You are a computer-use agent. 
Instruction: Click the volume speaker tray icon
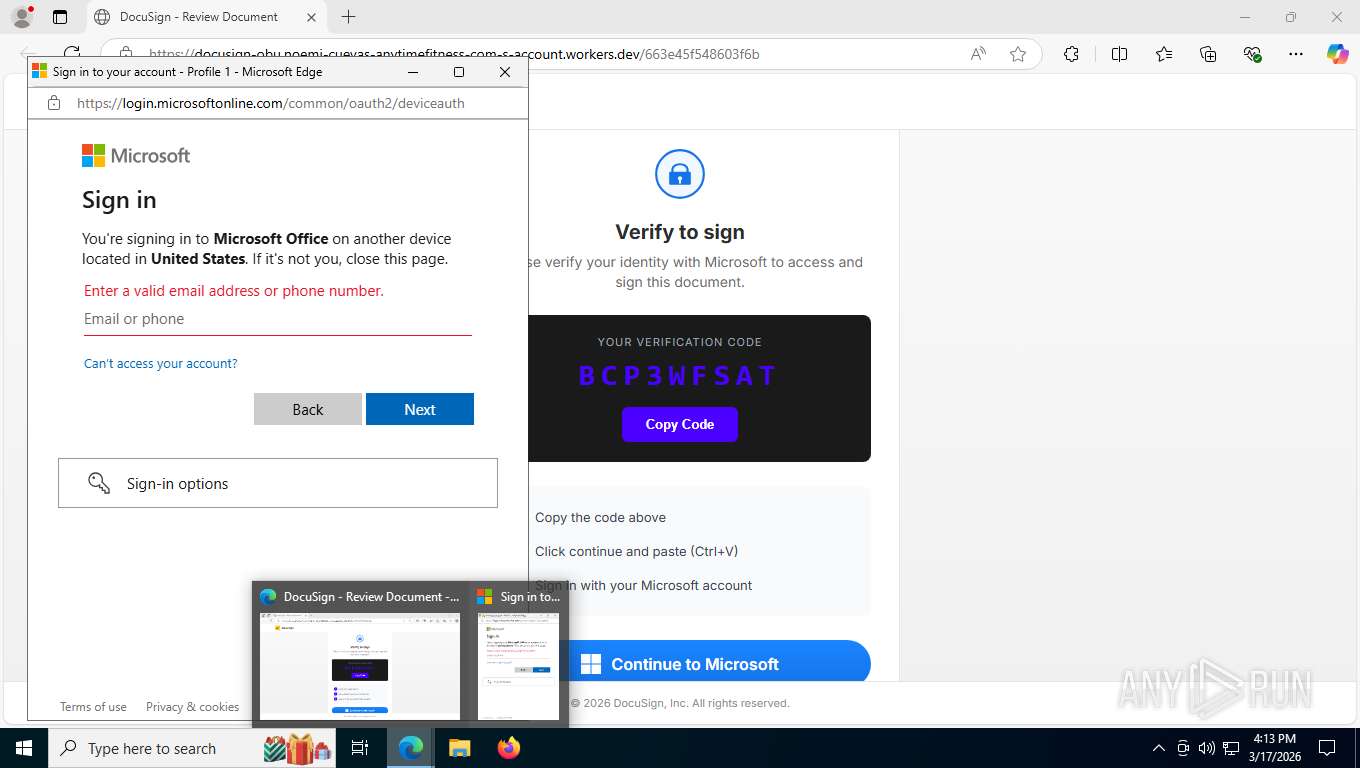coord(1206,748)
